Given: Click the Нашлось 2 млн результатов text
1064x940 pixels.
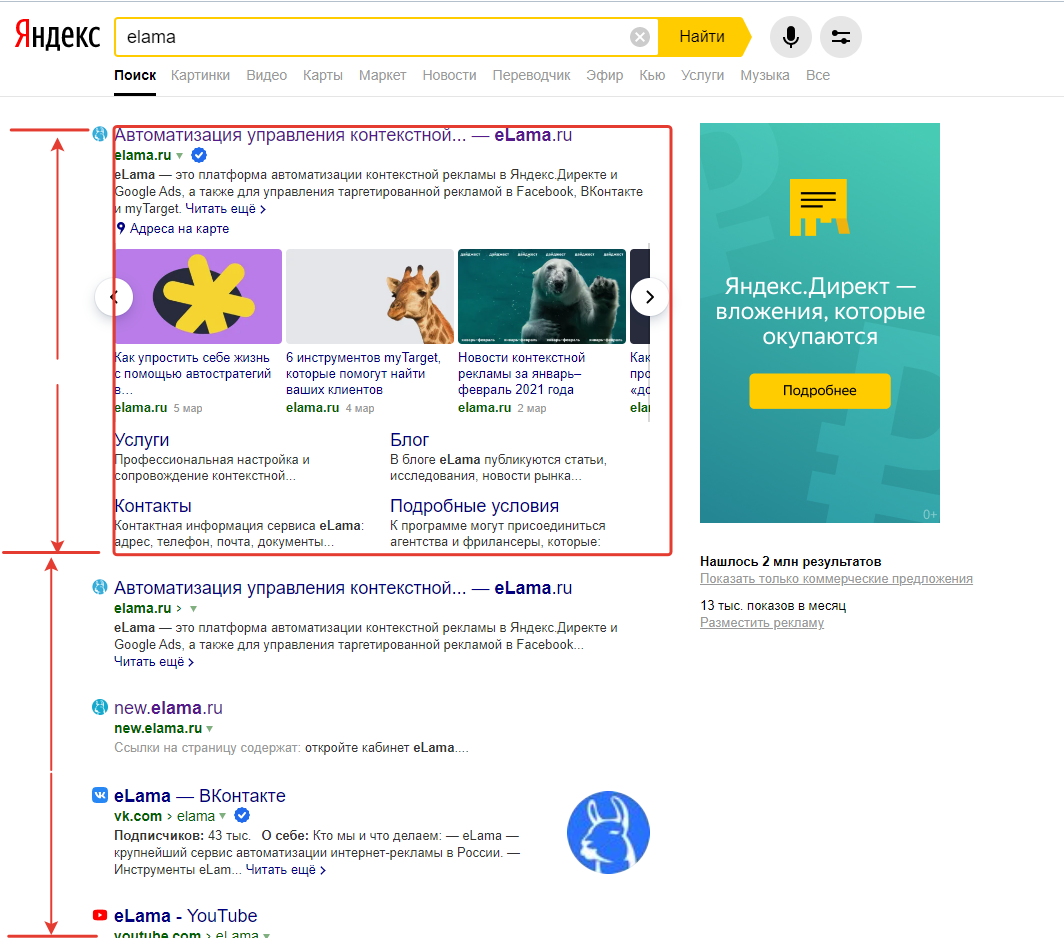Looking at the screenshot, I should click(x=791, y=561).
